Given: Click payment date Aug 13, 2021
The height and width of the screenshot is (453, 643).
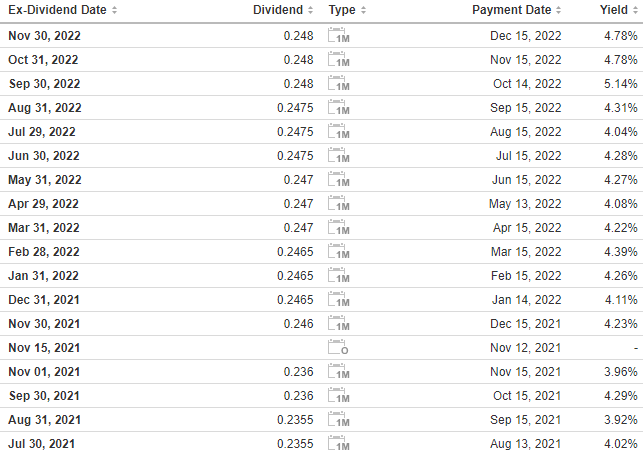Looking at the screenshot, I should pyautogui.click(x=525, y=444).
